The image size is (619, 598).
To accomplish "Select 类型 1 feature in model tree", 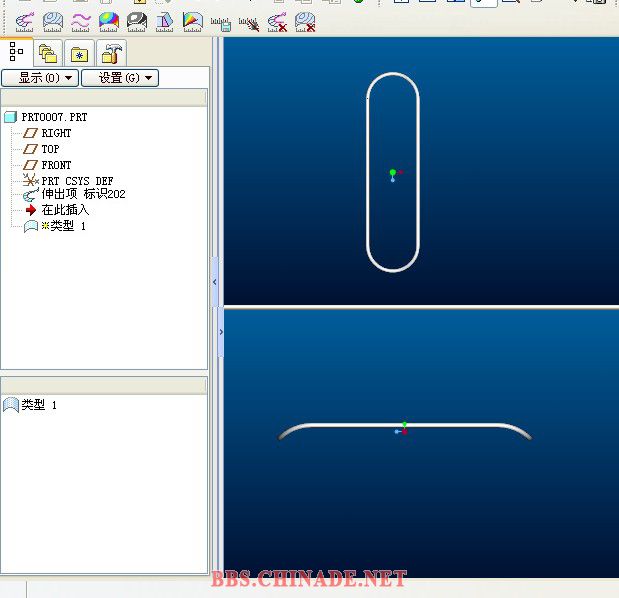I will click(54, 226).
